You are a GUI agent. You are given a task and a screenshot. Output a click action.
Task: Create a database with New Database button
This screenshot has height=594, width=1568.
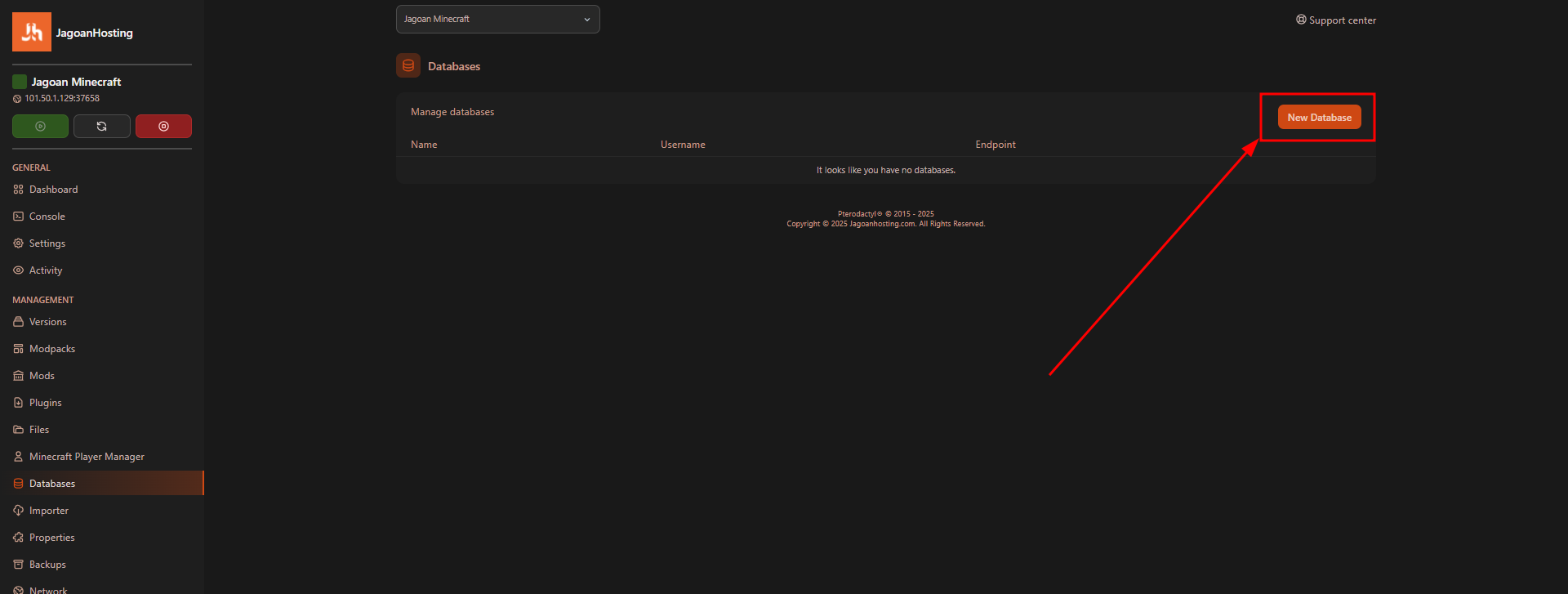point(1319,118)
